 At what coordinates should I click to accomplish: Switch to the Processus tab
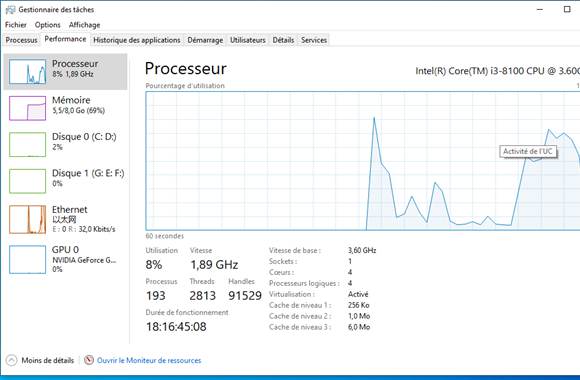tap(21, 40)
